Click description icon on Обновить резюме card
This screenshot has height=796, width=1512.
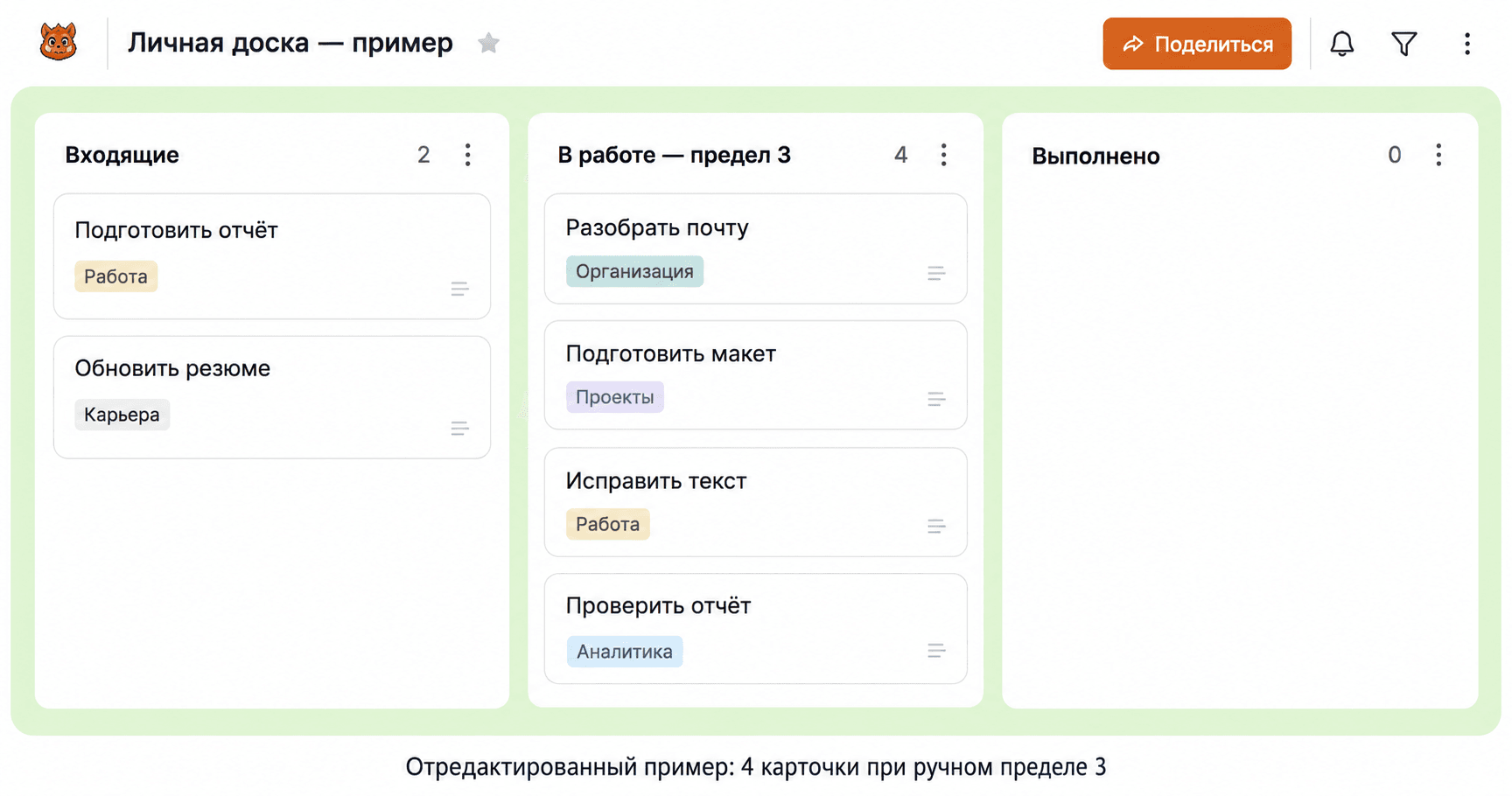pos(459,428)
